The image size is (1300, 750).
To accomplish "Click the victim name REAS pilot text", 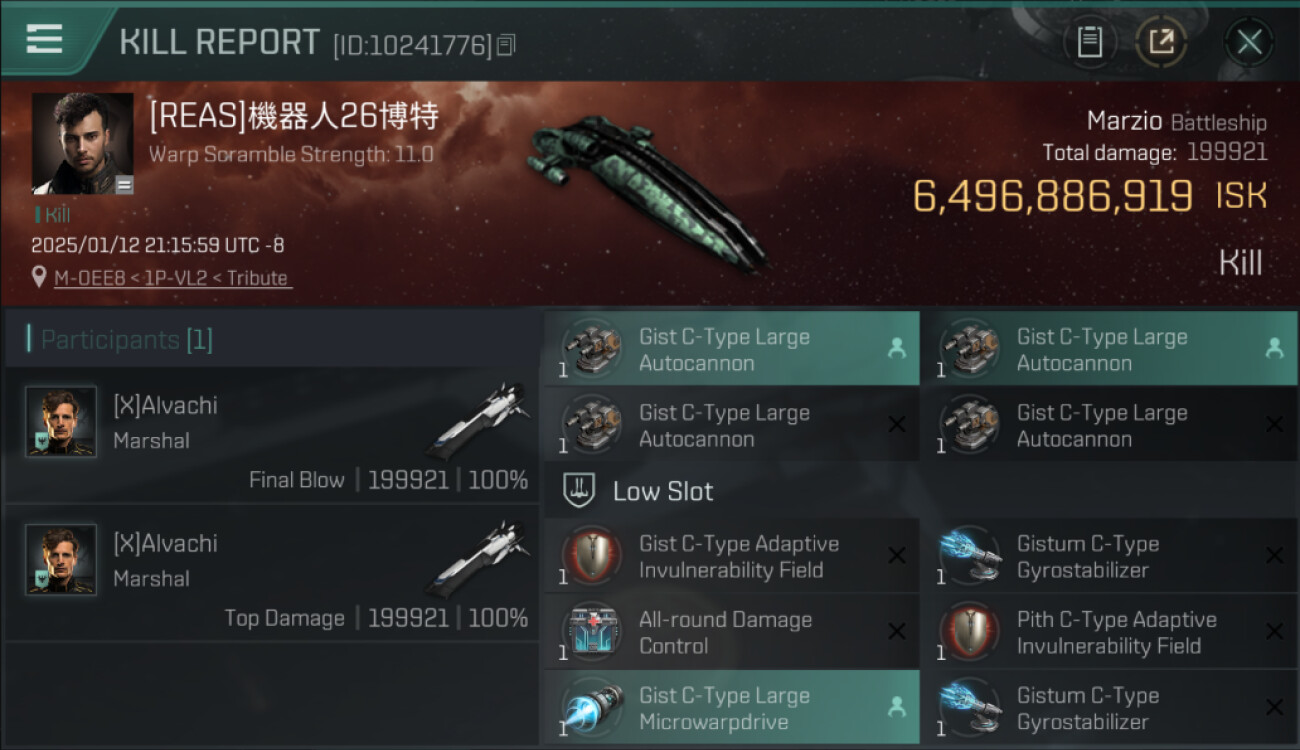I will tap(294, 116).
